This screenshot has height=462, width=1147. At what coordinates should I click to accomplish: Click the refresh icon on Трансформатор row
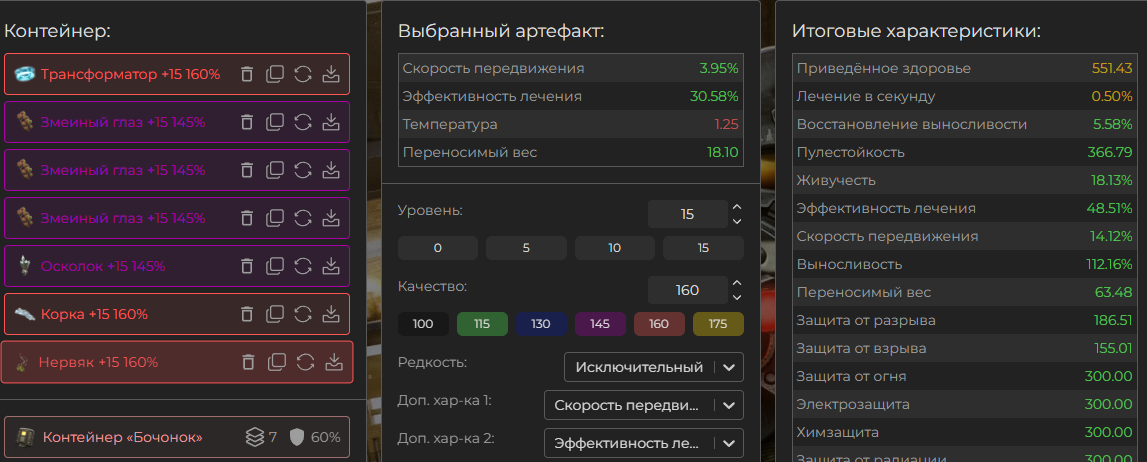point(303,74)
